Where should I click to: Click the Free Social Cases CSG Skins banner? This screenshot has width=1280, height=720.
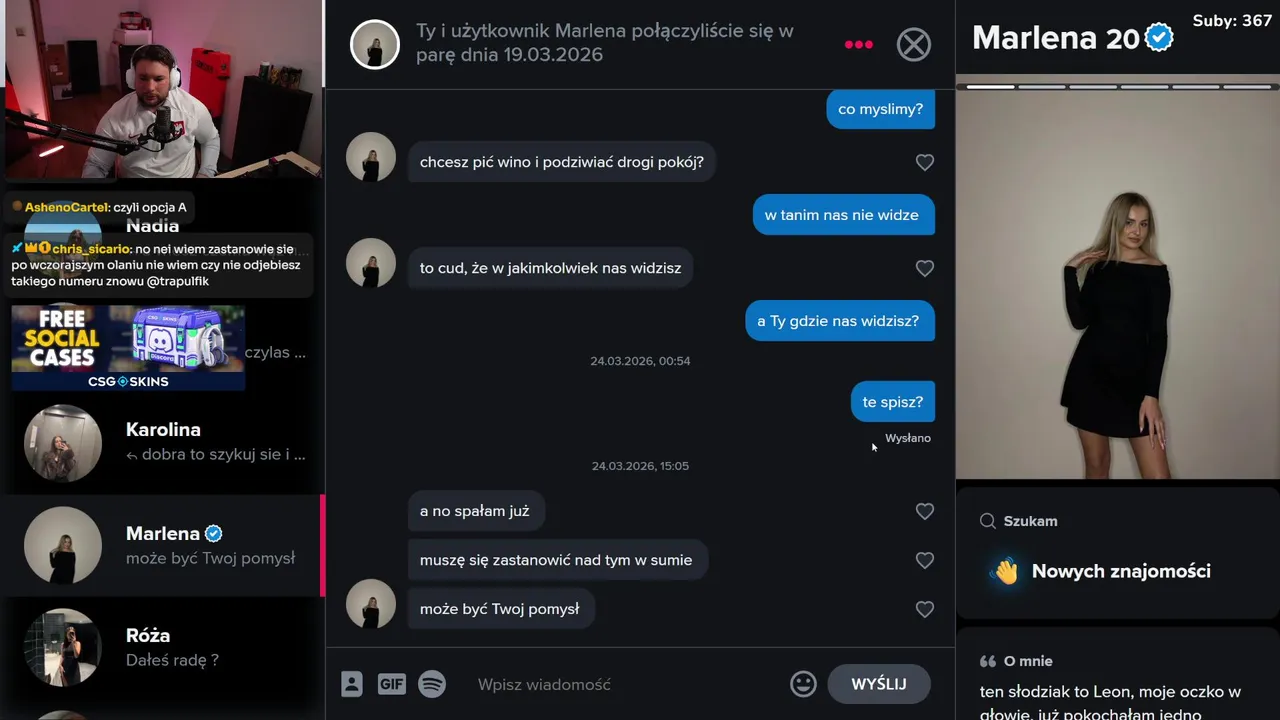(128, 348)
